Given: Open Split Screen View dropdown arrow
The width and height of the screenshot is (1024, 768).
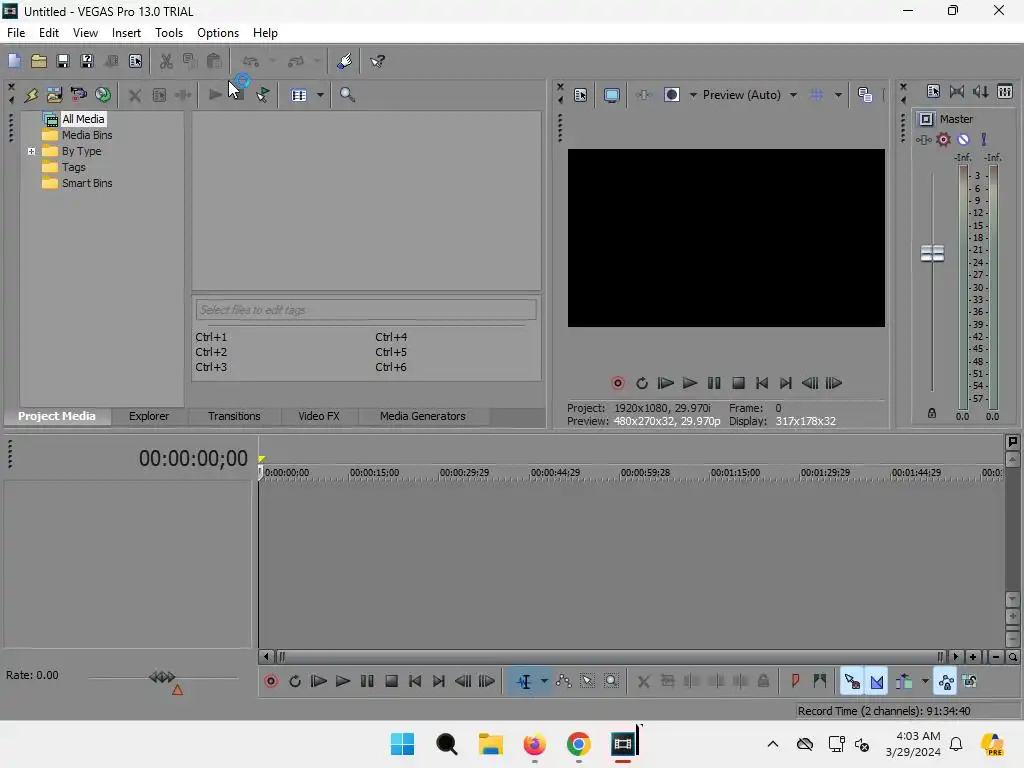Looking at the screenshot, I should coord(693,95).
